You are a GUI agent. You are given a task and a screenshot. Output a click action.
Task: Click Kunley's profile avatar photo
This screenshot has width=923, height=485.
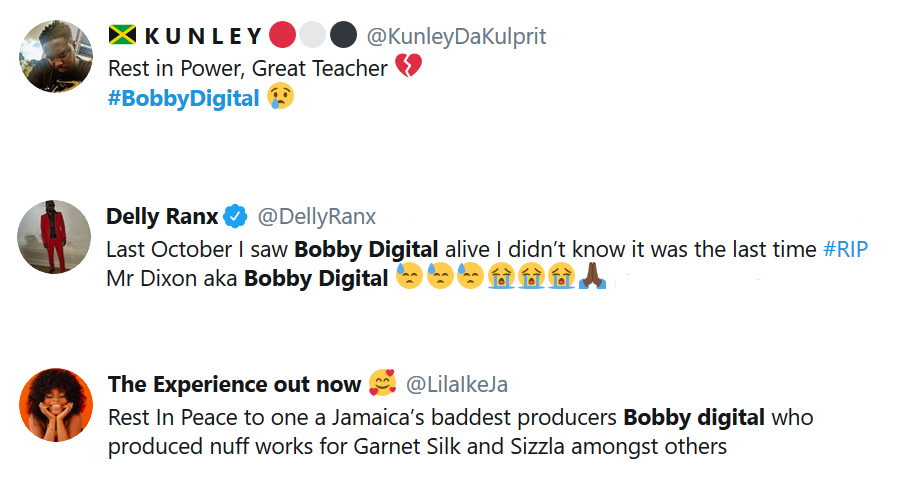coord(56,56)
